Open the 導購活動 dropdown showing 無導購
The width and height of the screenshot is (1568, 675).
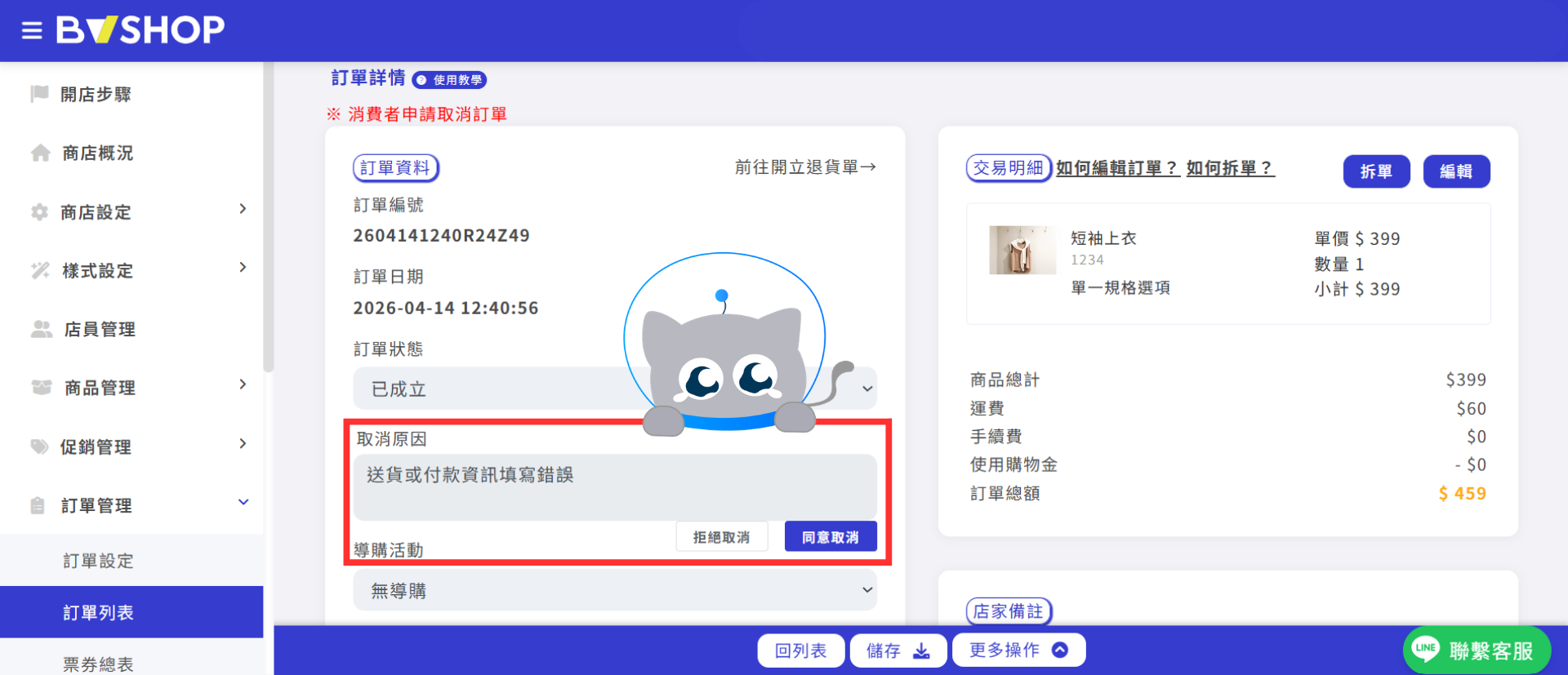click(x=614, y=590)
